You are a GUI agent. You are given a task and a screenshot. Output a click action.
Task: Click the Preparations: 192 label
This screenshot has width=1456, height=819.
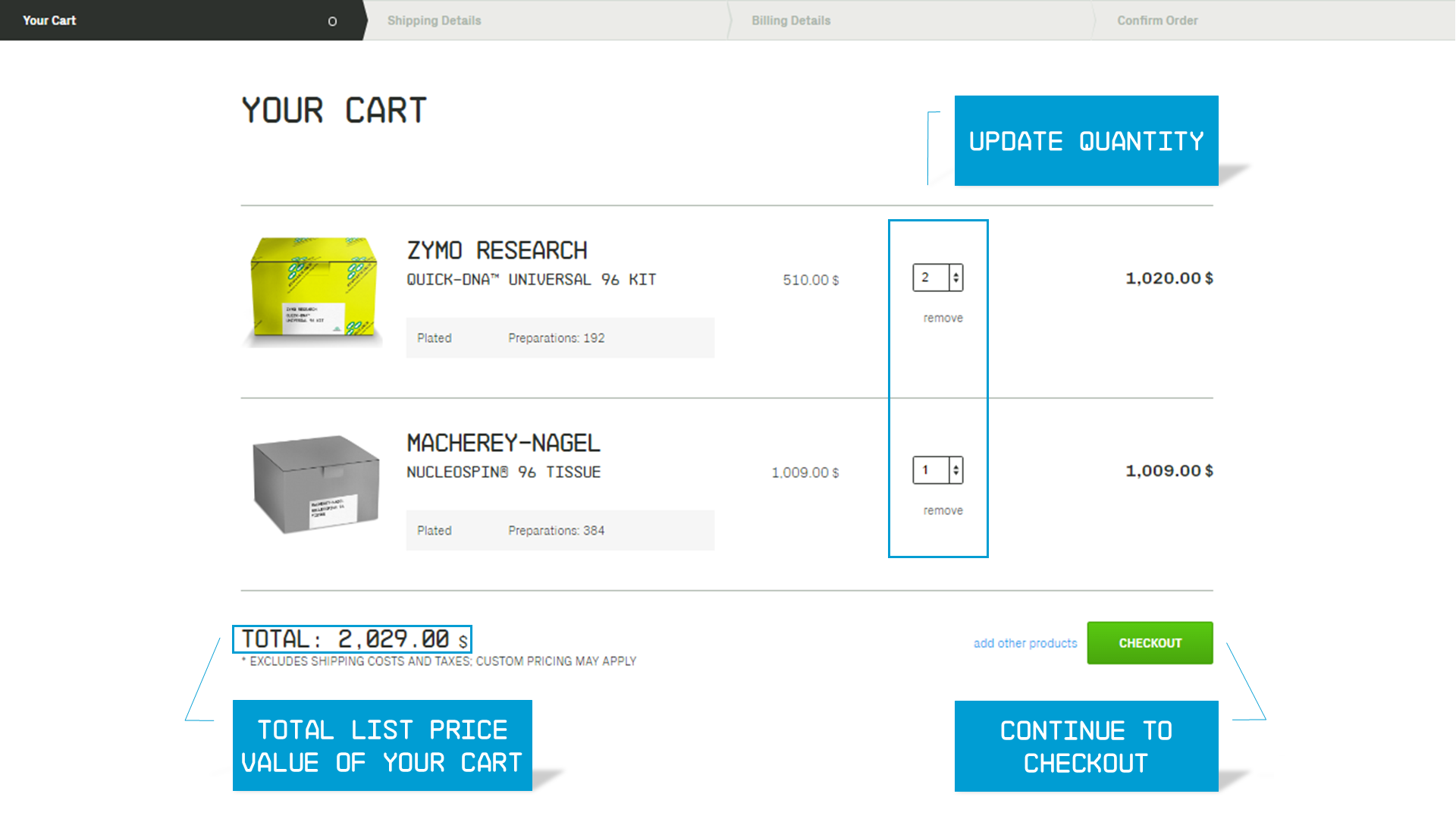tap(556, 338)
